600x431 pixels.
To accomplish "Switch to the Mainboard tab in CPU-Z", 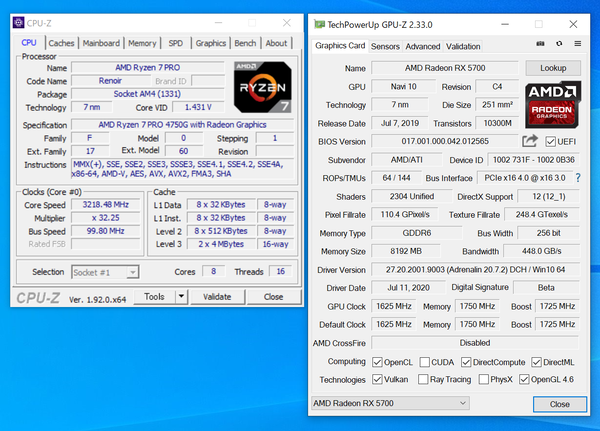I will coord(101,43).
